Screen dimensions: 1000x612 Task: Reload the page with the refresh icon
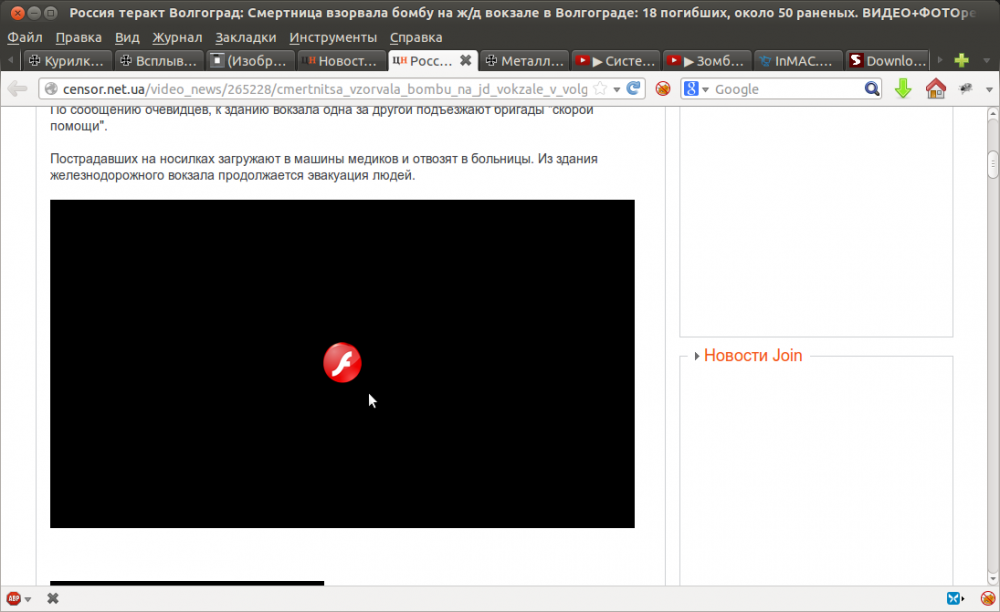tap(634, 89)
